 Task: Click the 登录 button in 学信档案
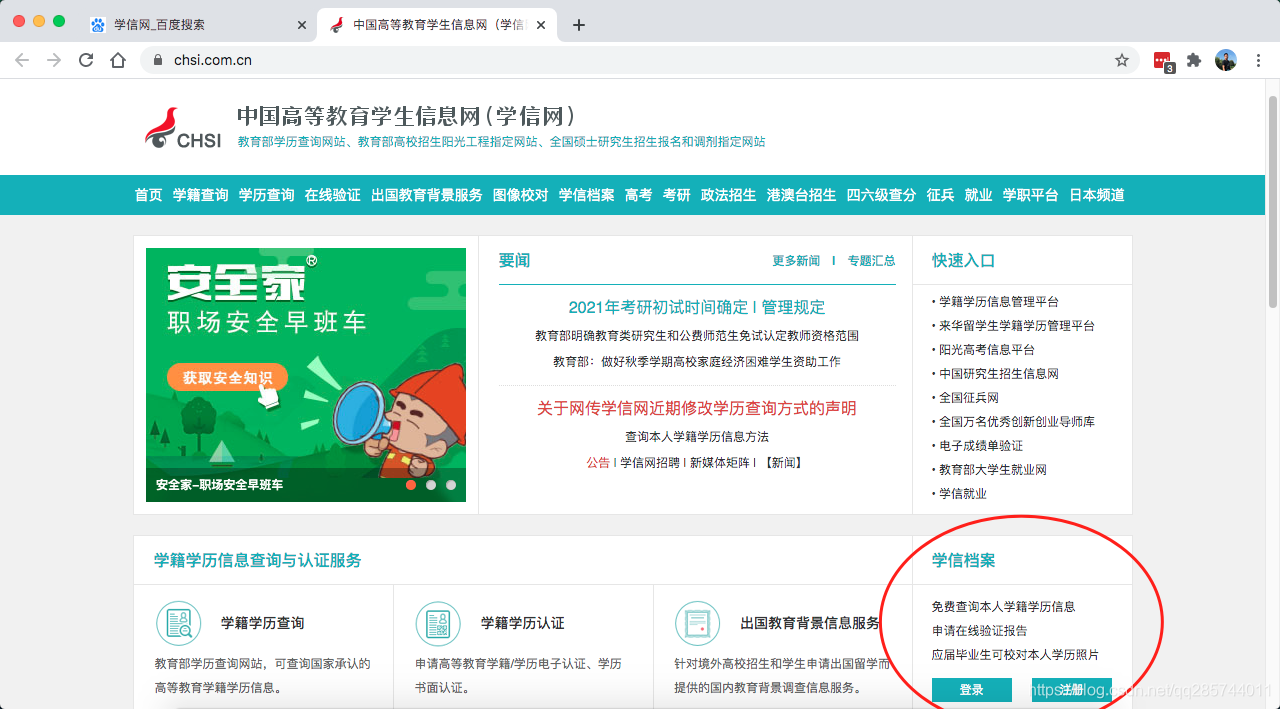click(971, 690)
